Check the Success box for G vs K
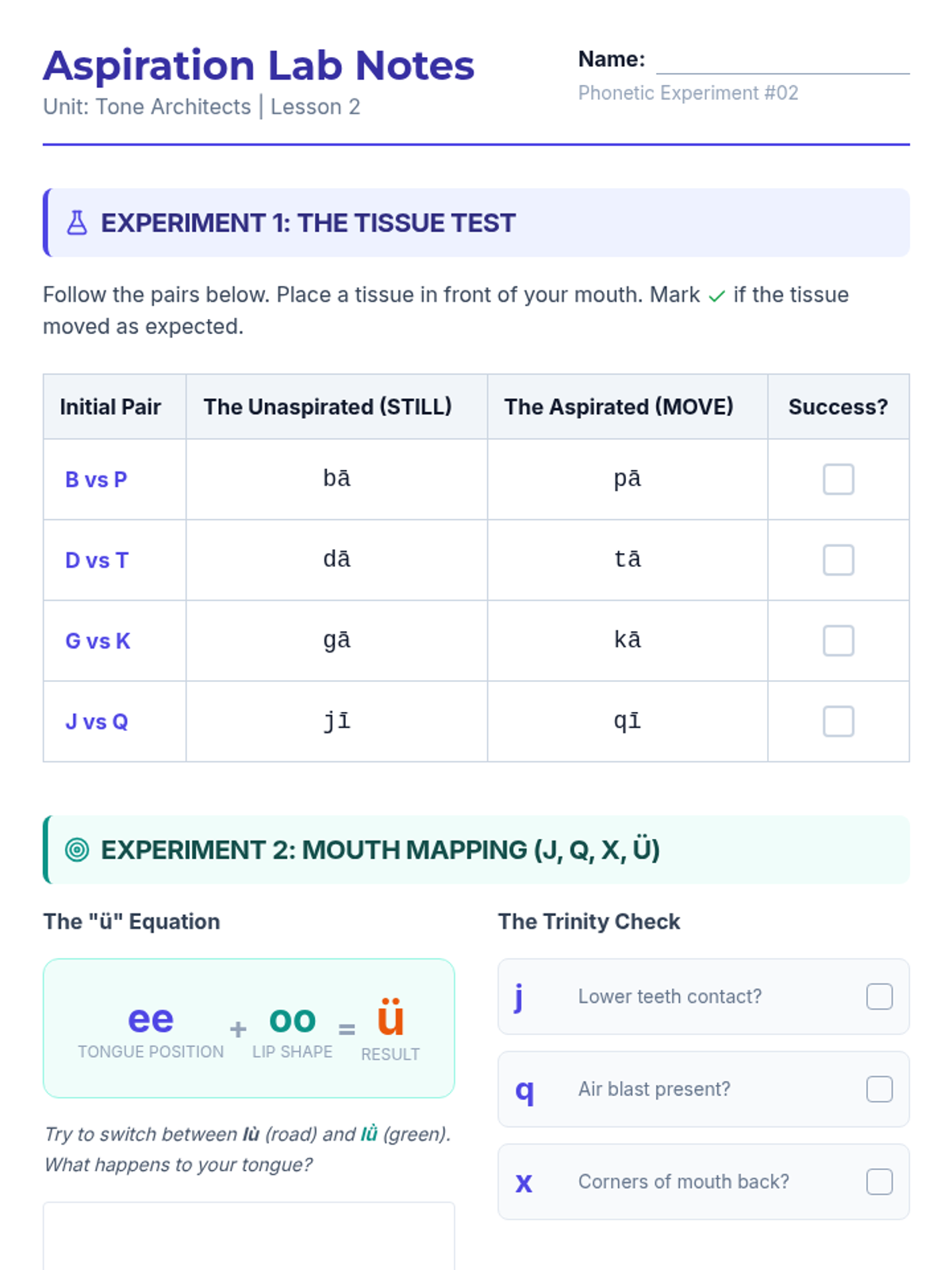Viewport: 952px width, 1270px height. tap(838, 641)
